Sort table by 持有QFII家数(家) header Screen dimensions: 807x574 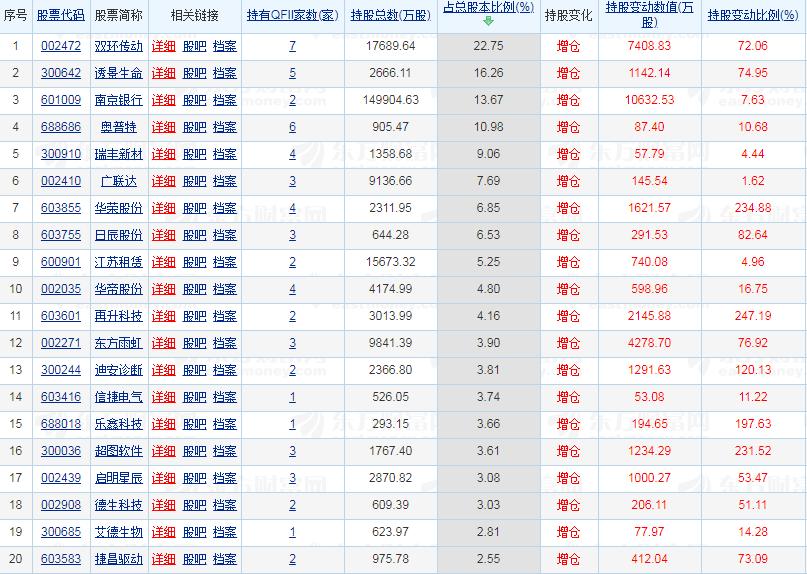(292, 15)
